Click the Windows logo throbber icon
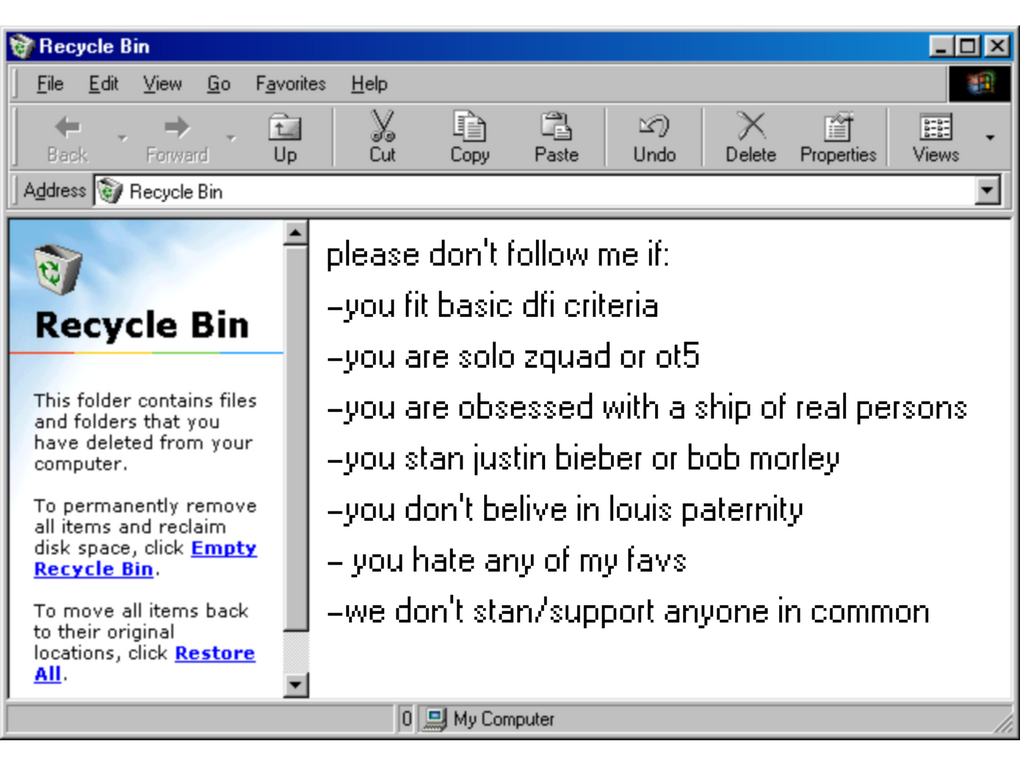Image resolution: width=1020 pixels, height=762 pixels. pos(980,84)
